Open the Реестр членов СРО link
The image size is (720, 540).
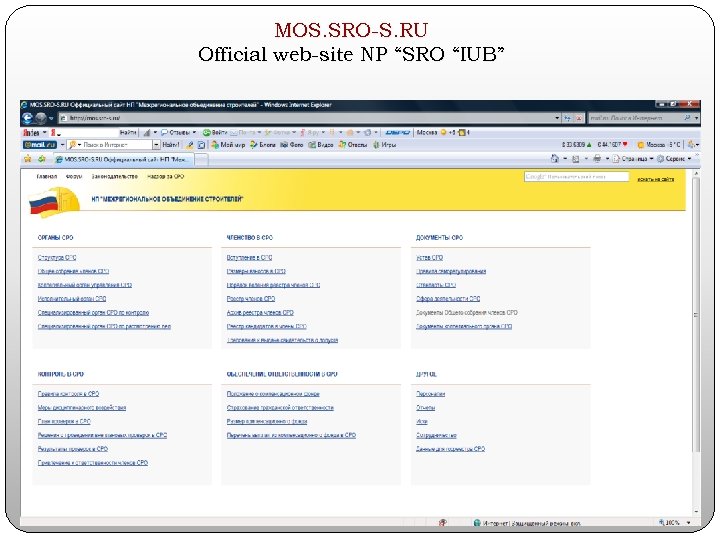(251, 299)
